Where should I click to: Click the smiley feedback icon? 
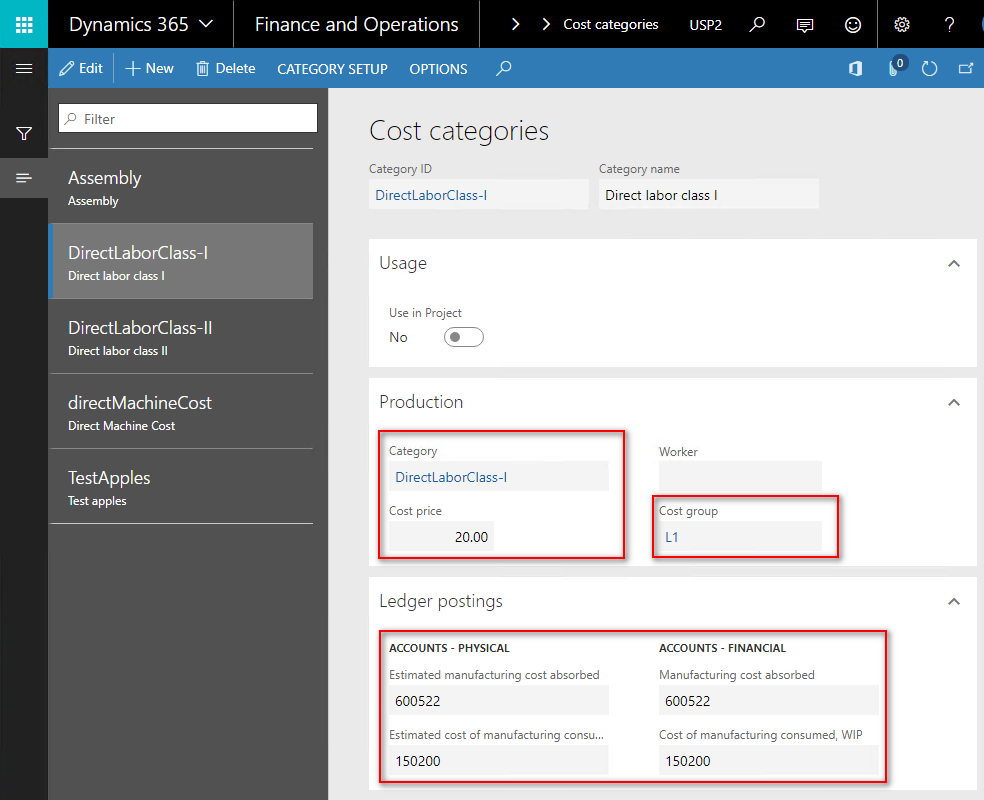coord(852,25)
